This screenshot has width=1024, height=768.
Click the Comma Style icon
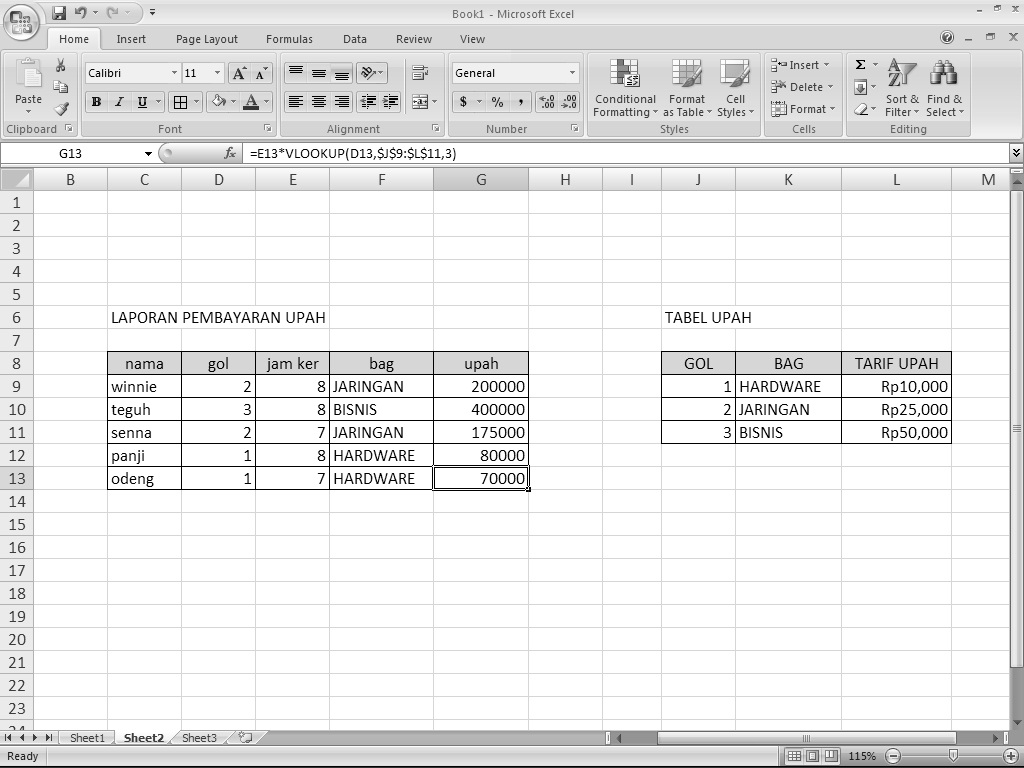tap(520, 101)
